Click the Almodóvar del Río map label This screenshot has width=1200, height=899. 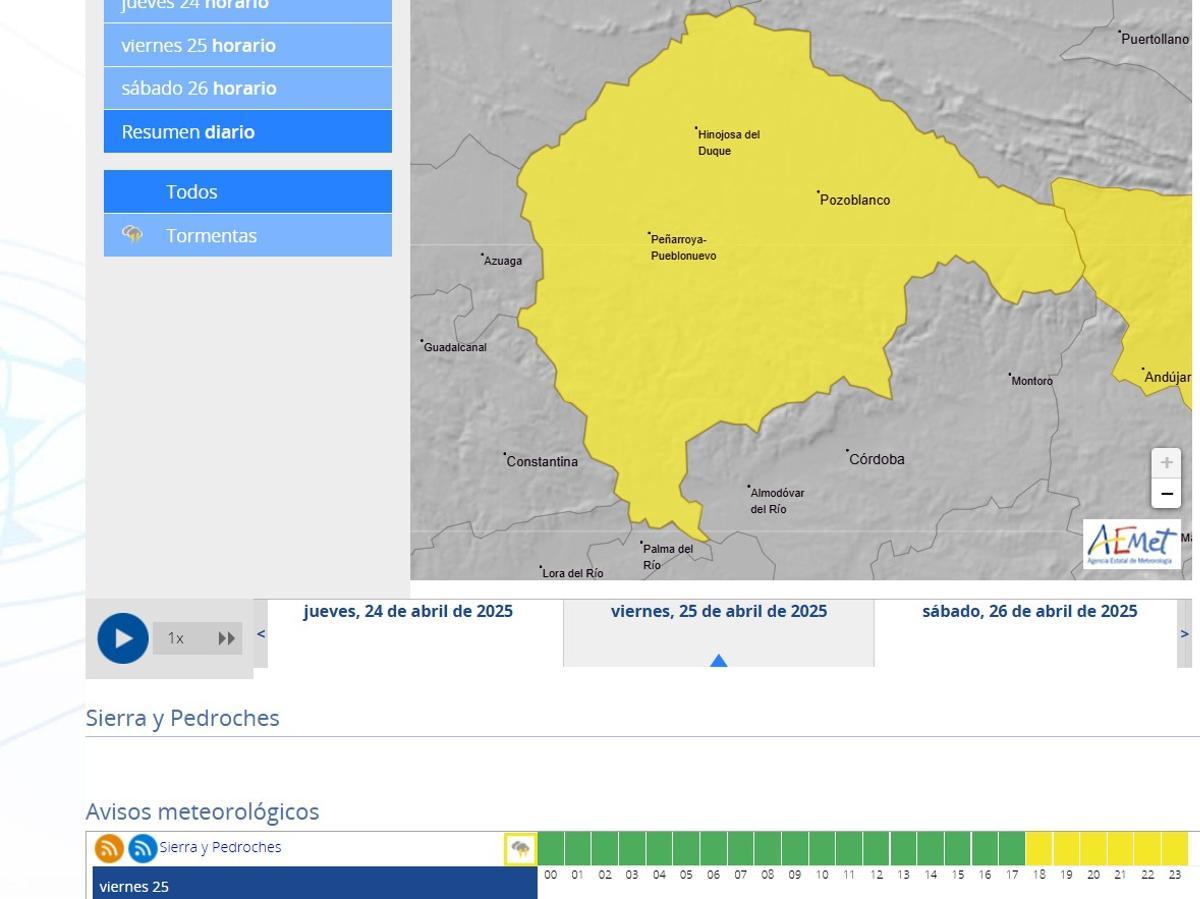coord(776,500)
